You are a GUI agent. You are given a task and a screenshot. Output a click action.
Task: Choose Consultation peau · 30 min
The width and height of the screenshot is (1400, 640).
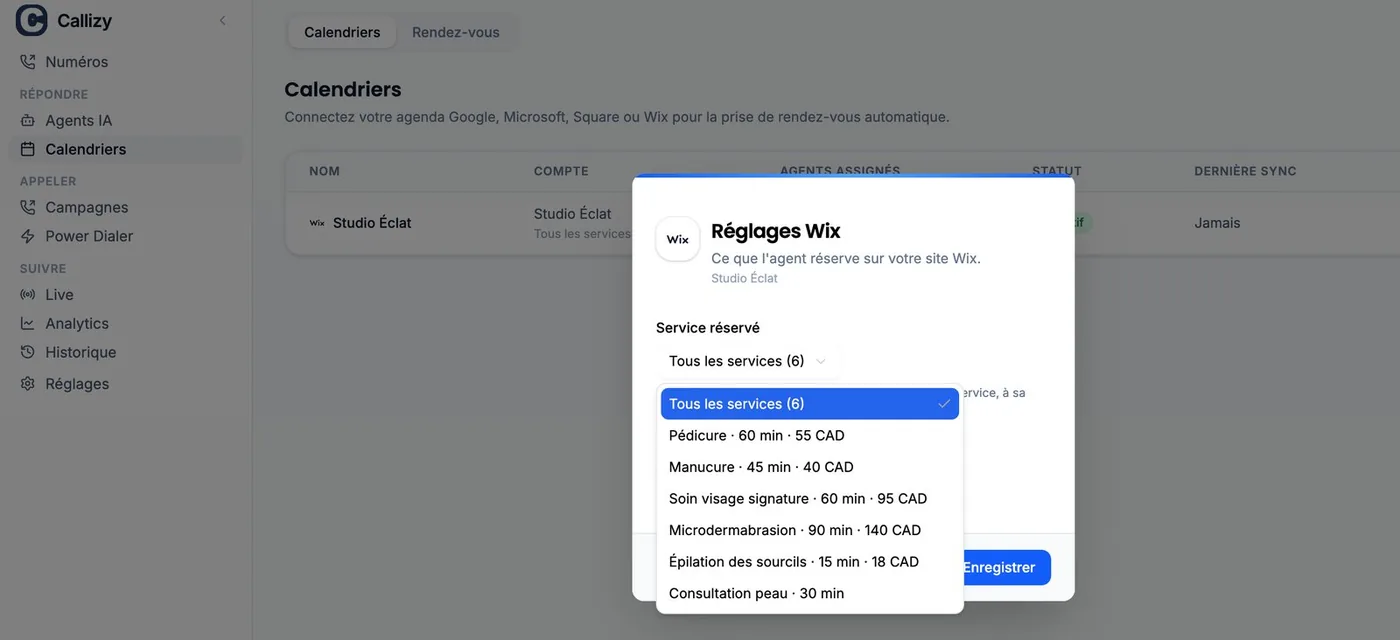810,593
